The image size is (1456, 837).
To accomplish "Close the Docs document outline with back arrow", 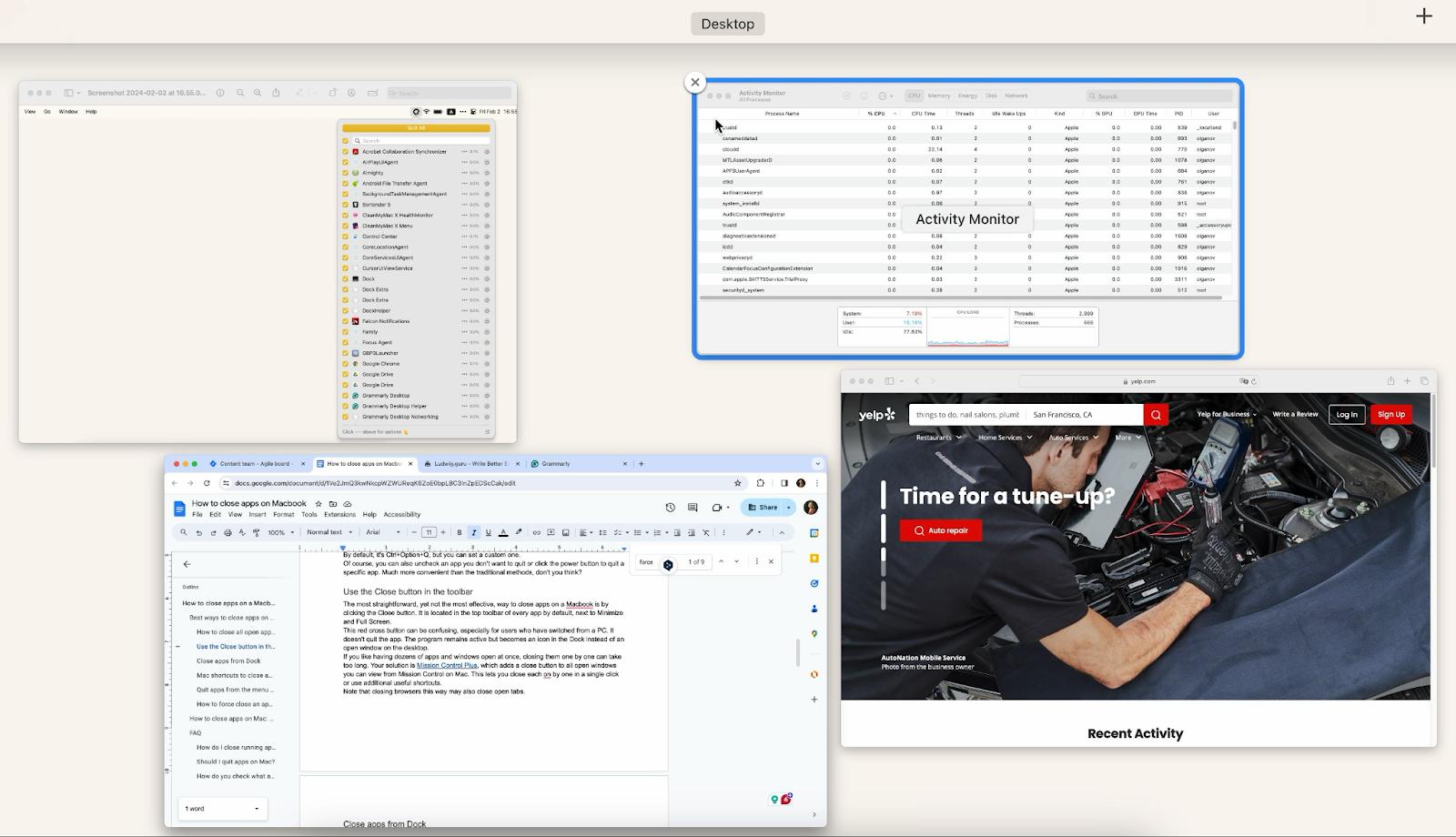I will coord(187,564).
